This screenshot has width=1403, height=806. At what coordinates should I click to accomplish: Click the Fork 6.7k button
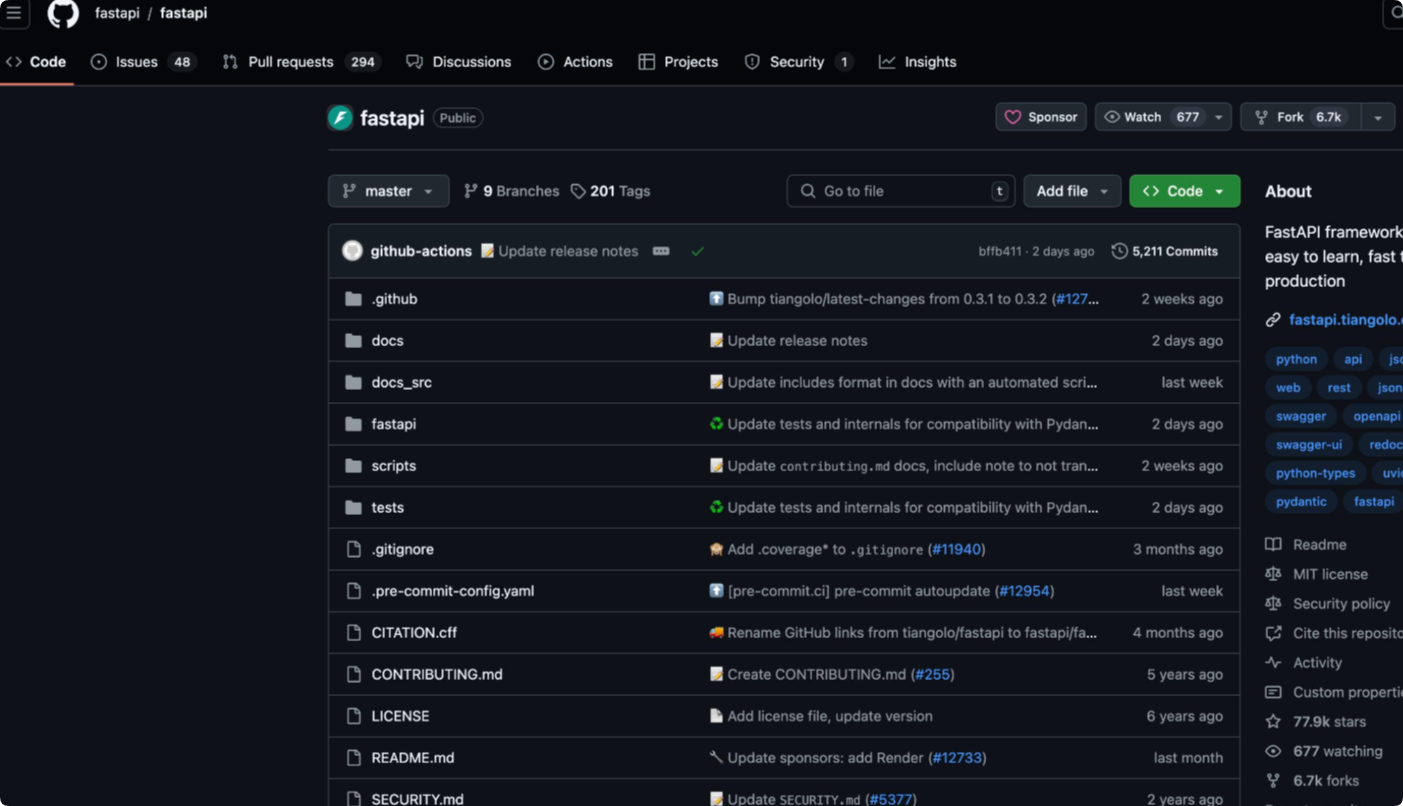pos(1301,117)
